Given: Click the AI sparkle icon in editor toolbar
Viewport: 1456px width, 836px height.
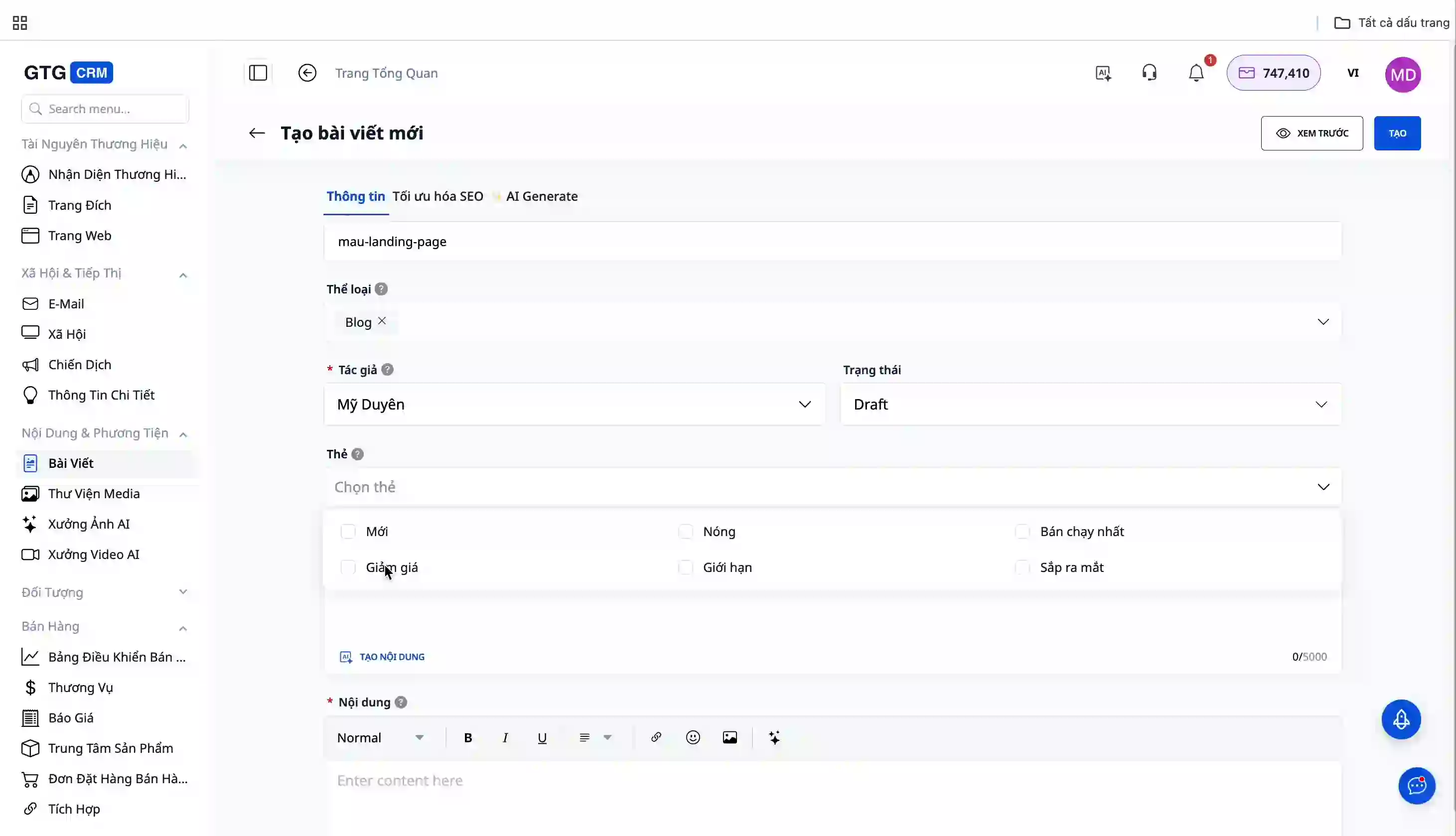Looking at the screenshot, I should (x=774, y=737).
